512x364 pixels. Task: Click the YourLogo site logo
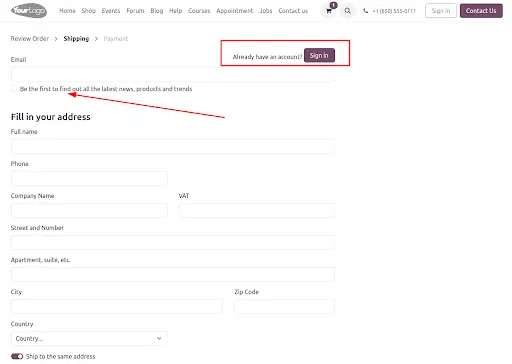29,11
